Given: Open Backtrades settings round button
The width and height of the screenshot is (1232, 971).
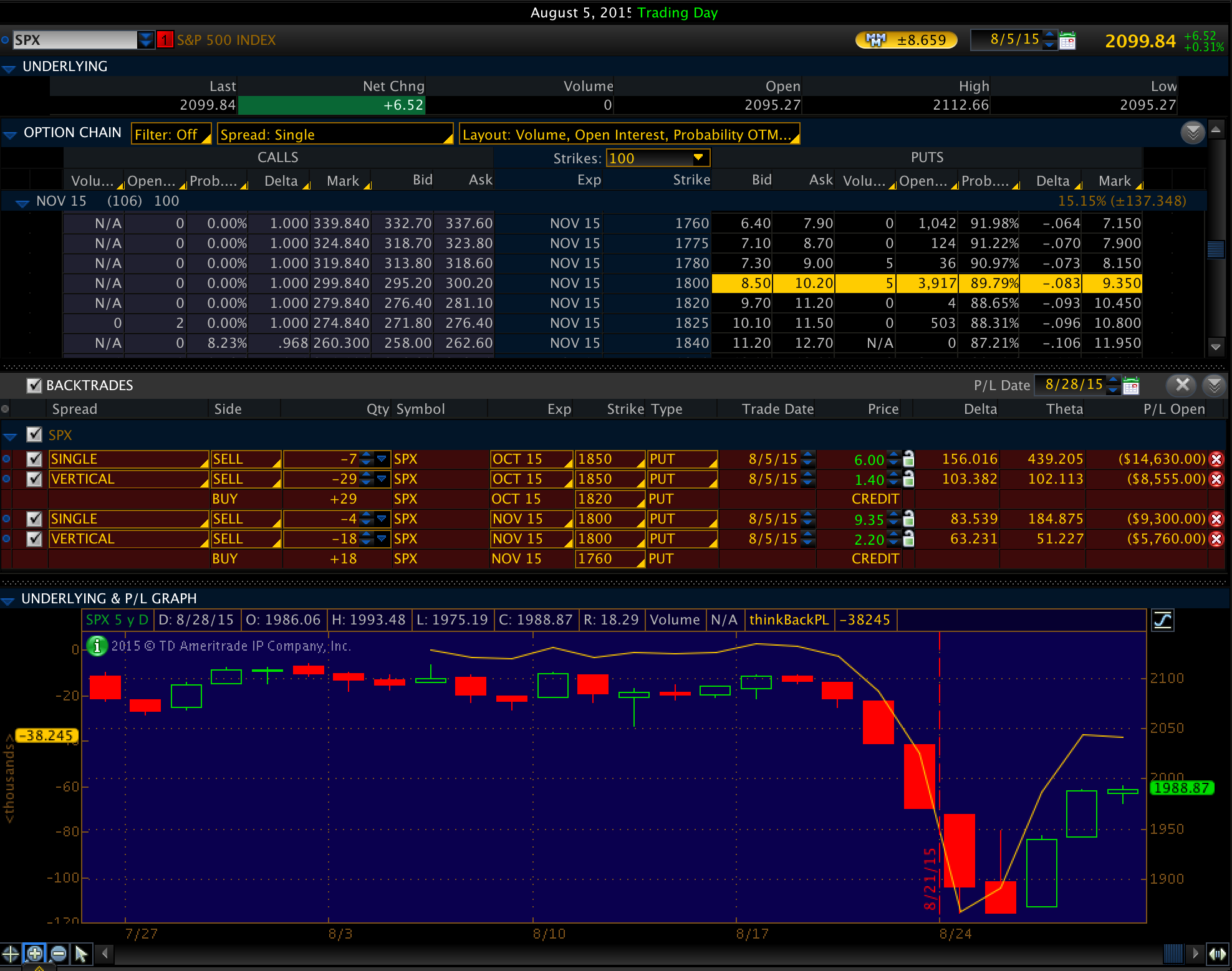Looking at the screenshot, I should pos(1215,385).
